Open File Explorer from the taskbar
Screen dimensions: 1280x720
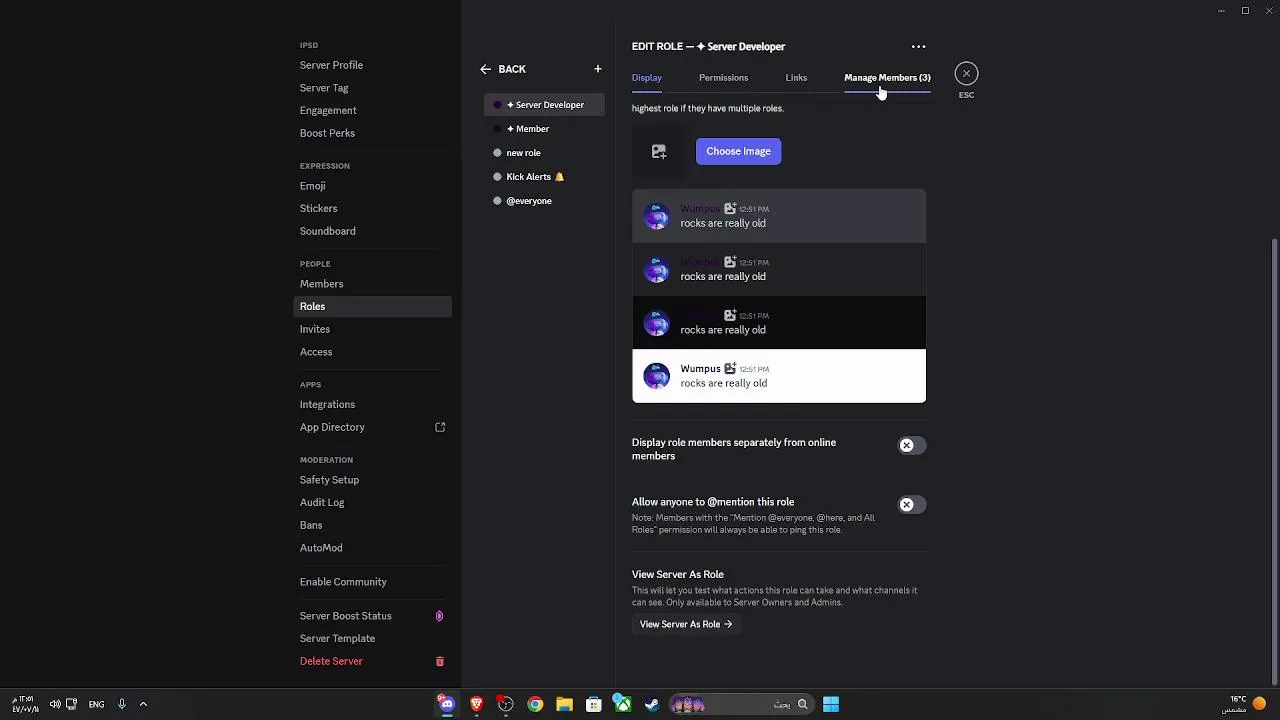(564, 704)
